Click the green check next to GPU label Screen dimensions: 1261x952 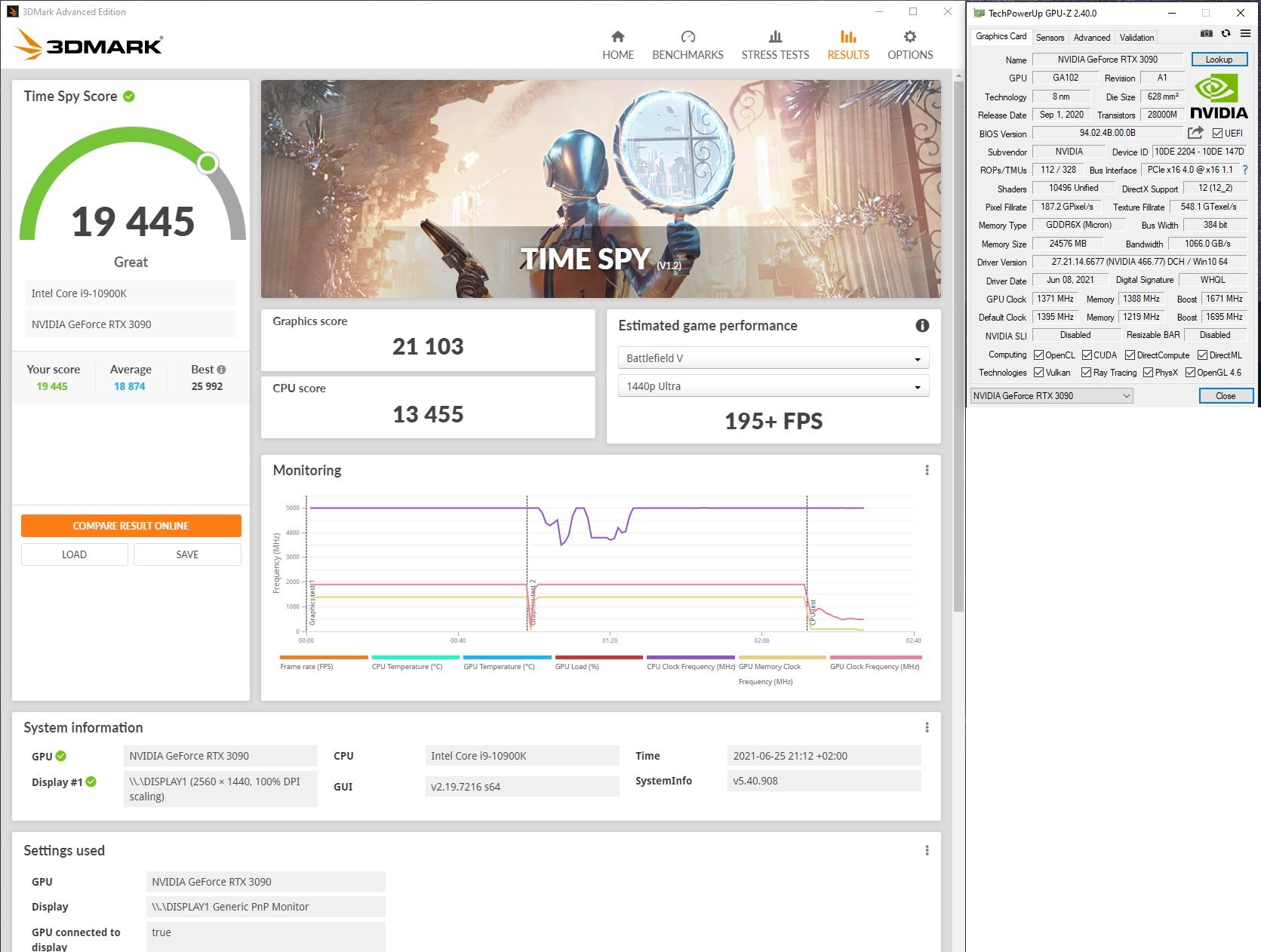tap(60, 756)
